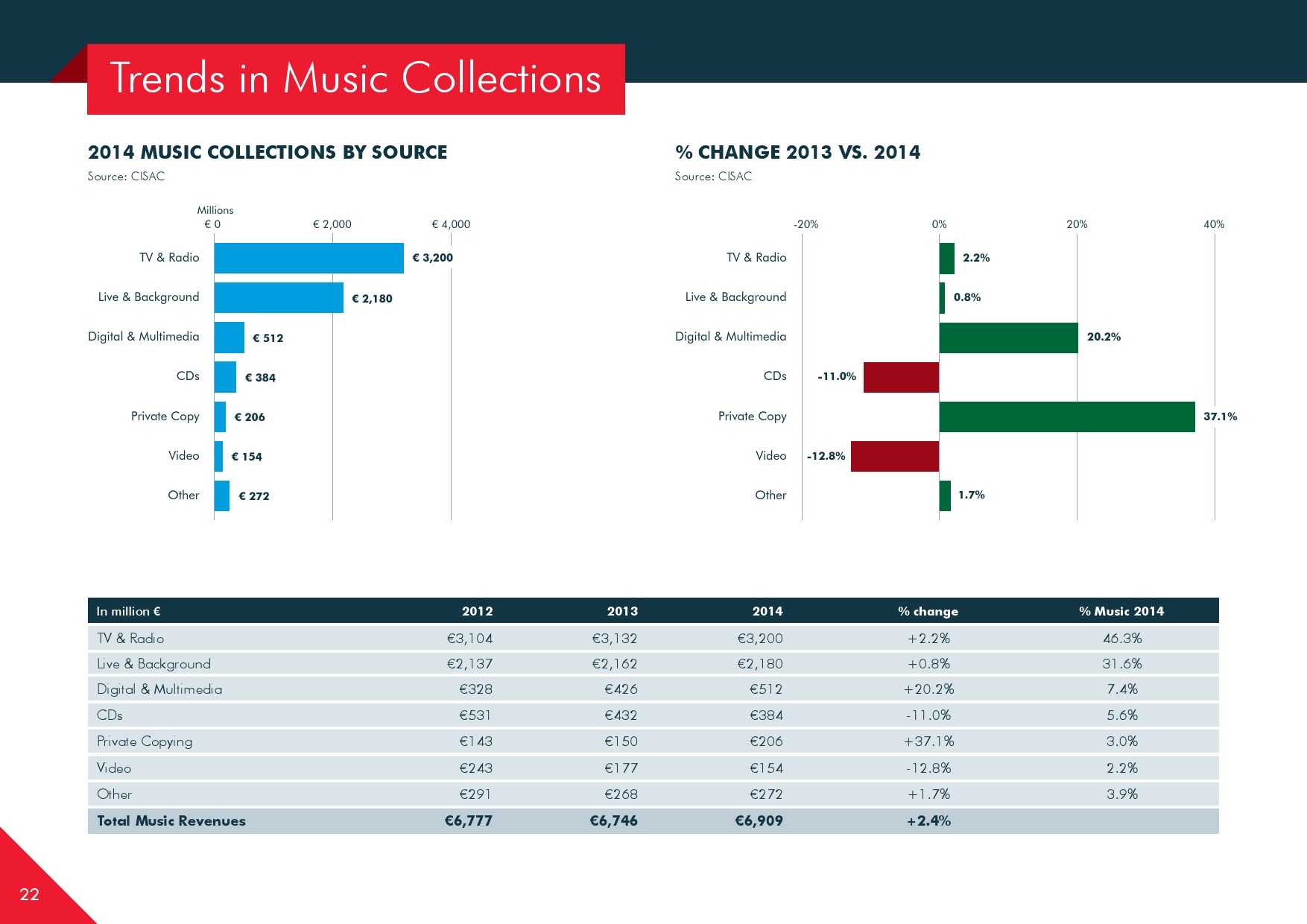
Task: Click the % change column header
Action: (x=928, y=611)
